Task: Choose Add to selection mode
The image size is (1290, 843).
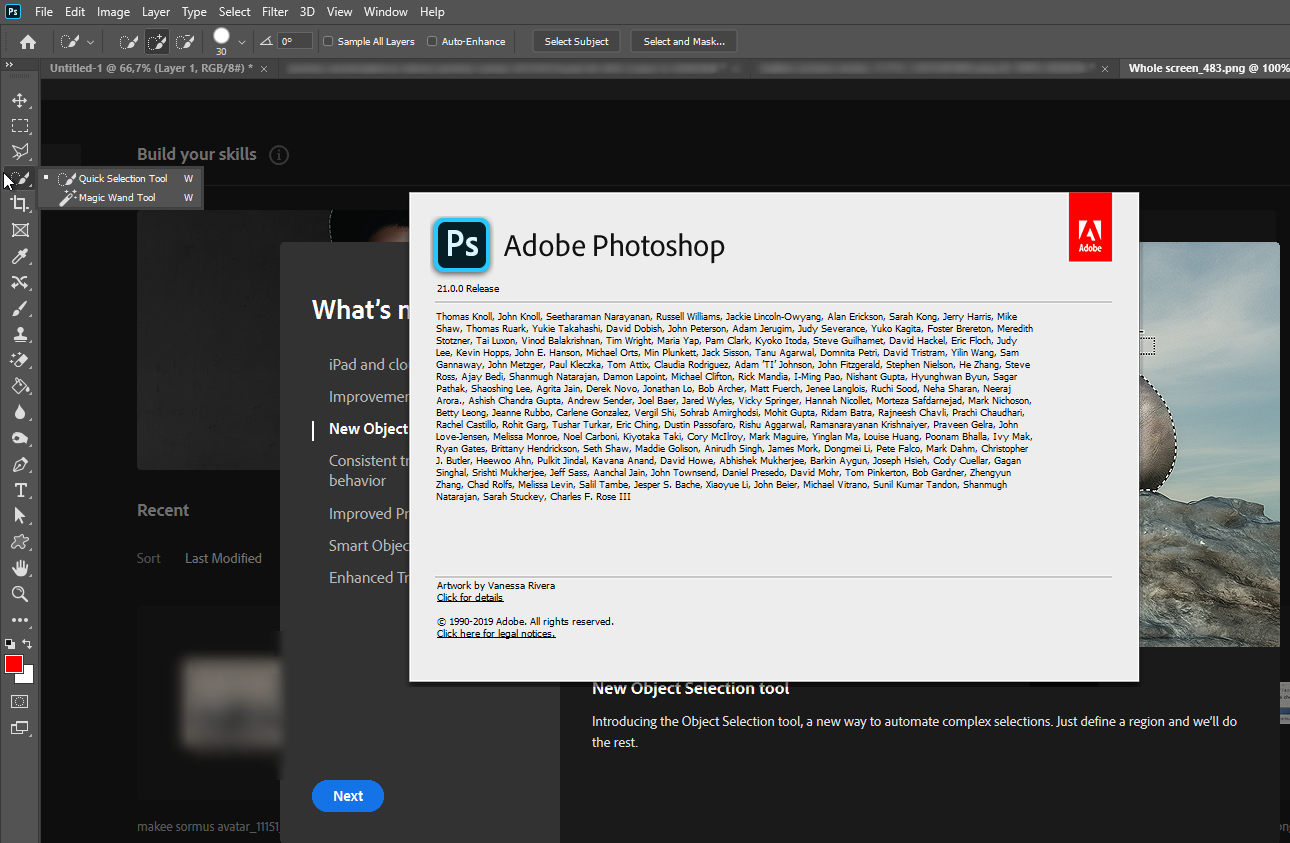Action: point(156,42)
